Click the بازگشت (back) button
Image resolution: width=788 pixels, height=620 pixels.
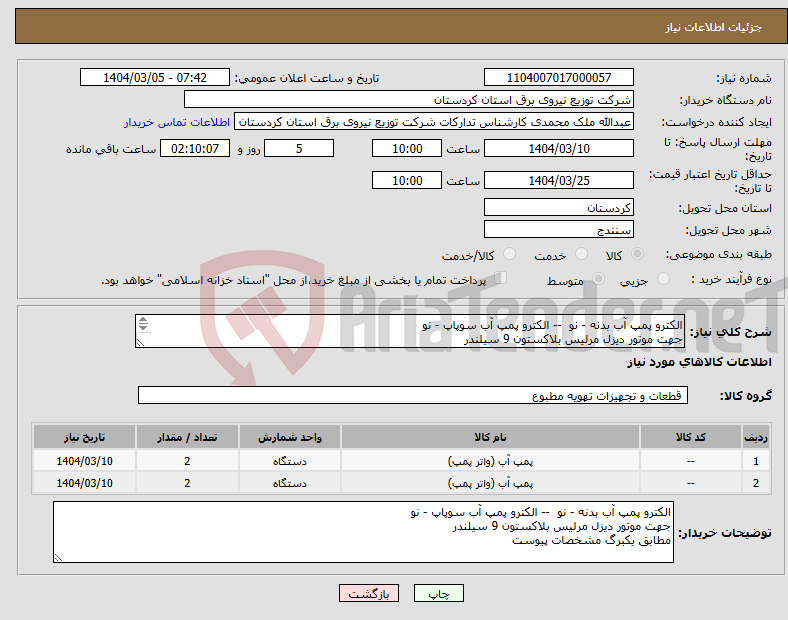(x=369, y=593)
